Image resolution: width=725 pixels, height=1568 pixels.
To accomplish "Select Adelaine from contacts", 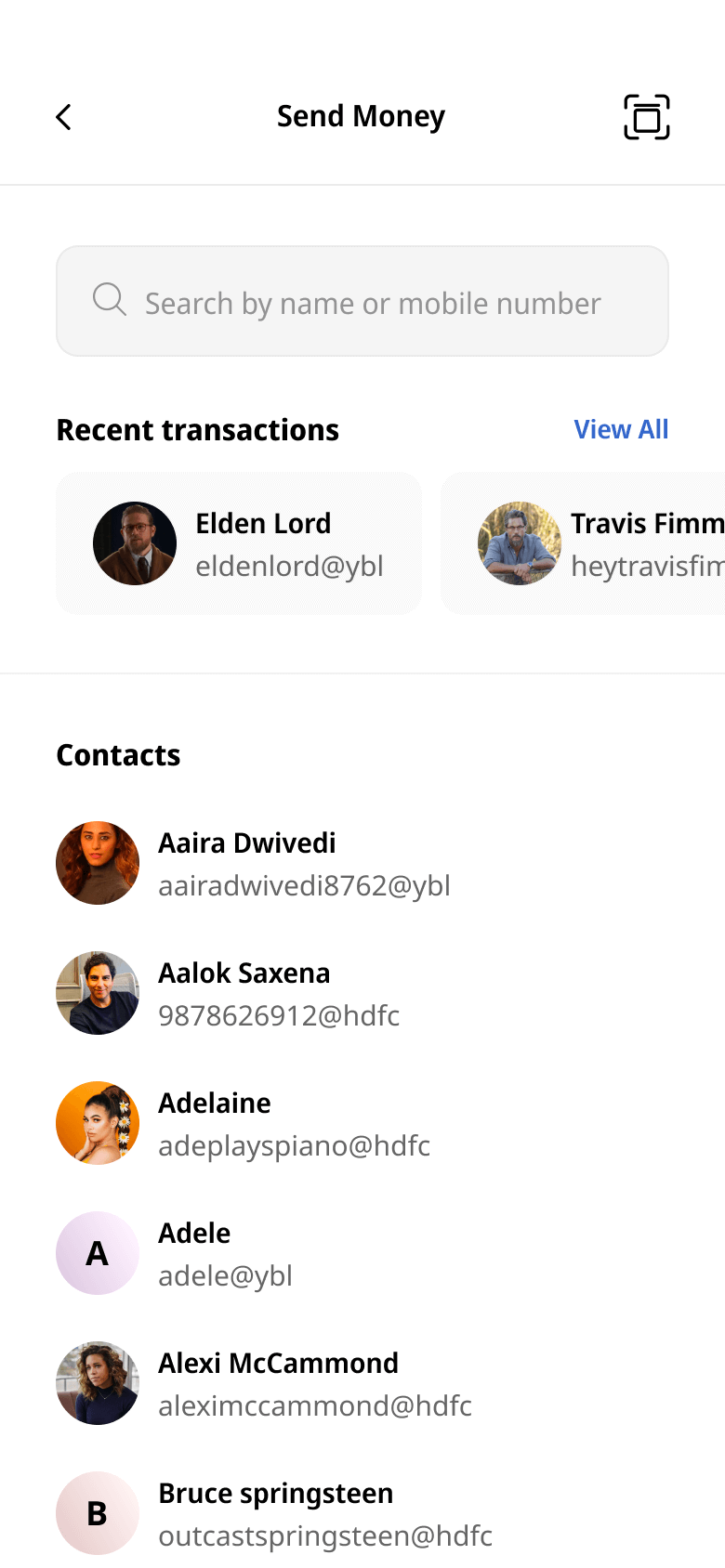I will tap(294, 1124).
